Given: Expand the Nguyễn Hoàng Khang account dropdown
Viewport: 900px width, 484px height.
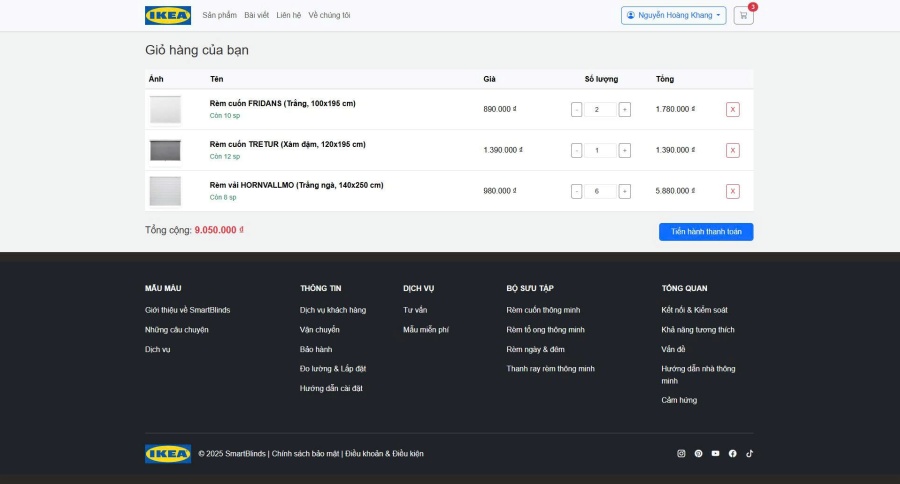Looking at the screenshot, I should click(673, 16).
